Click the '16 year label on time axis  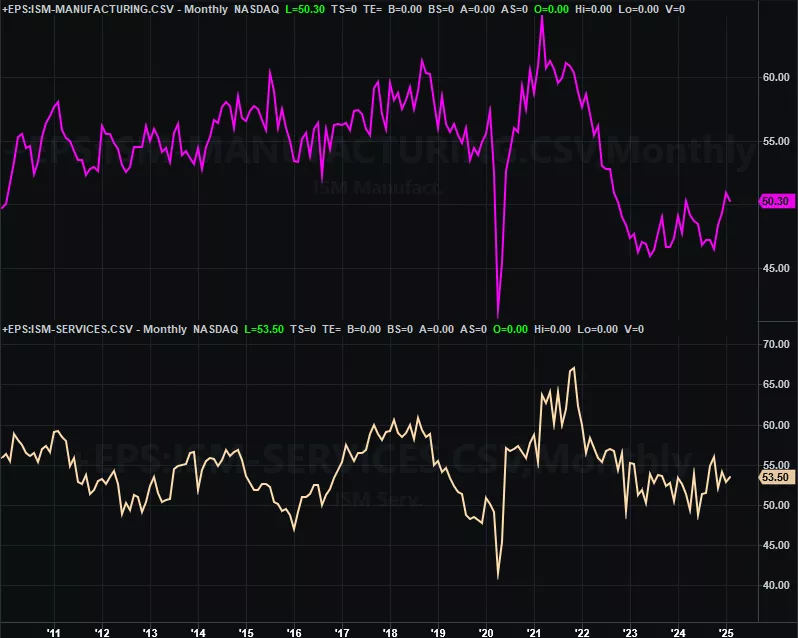tap(293, 631)
